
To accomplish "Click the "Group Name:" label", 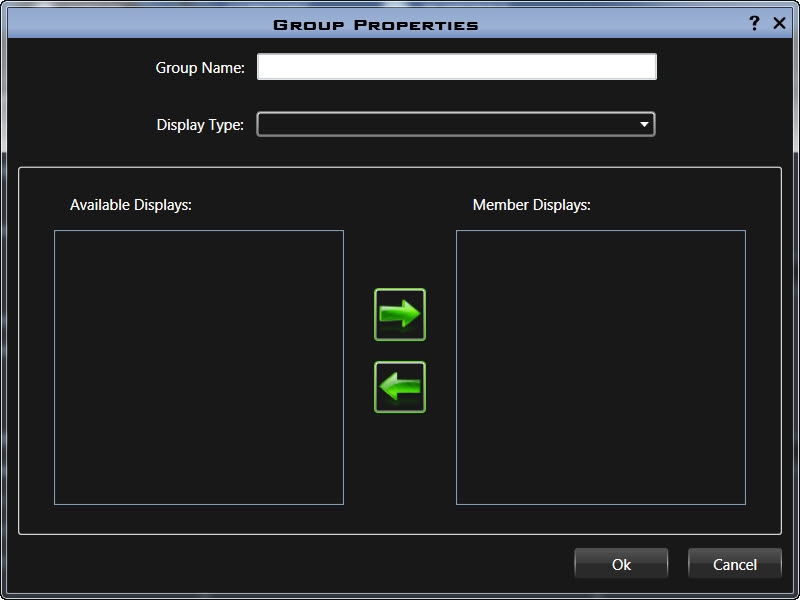I will click(200, 68).
